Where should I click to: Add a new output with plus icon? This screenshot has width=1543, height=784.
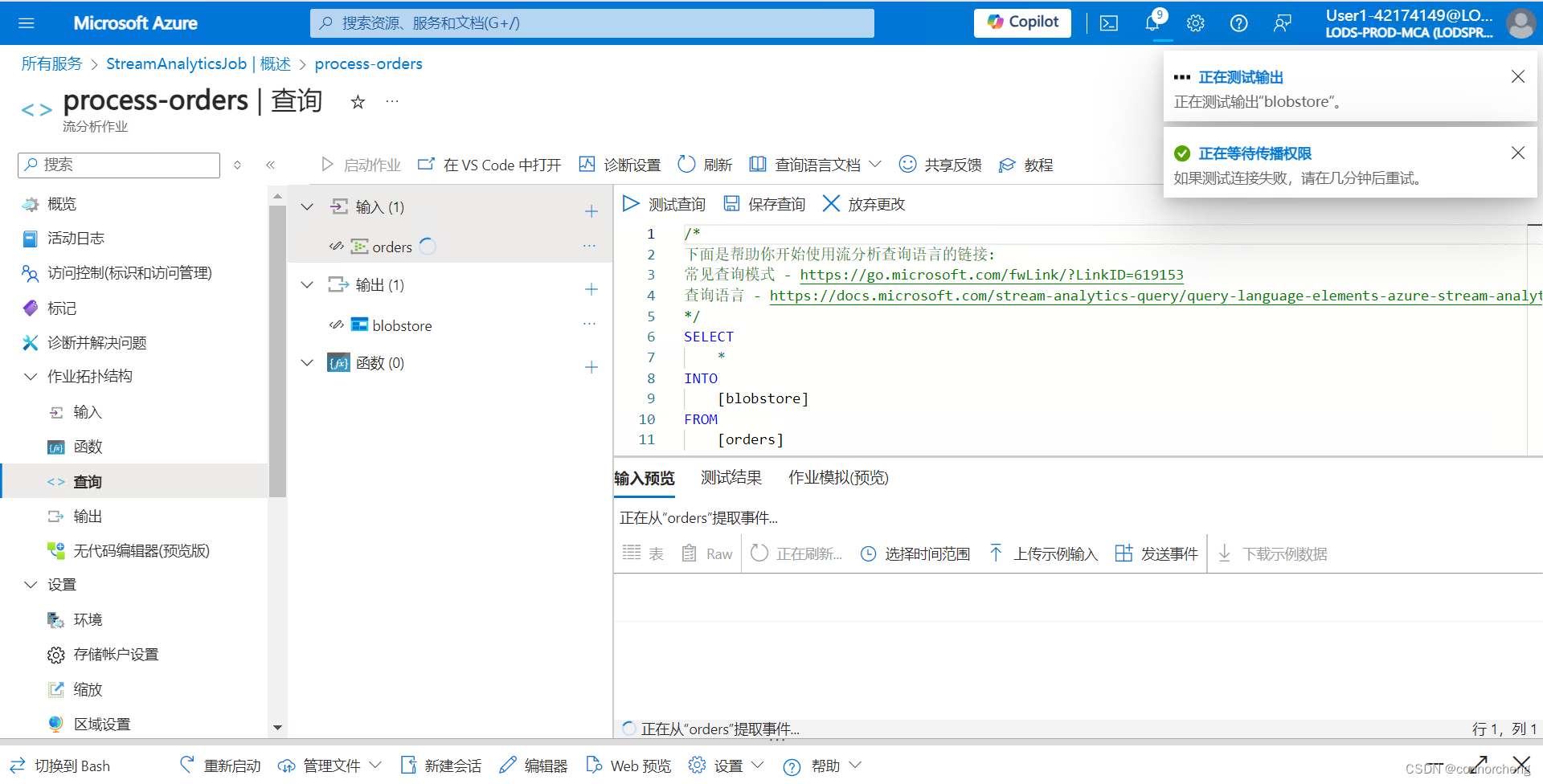pyautogui.click(x=591, y=288)
